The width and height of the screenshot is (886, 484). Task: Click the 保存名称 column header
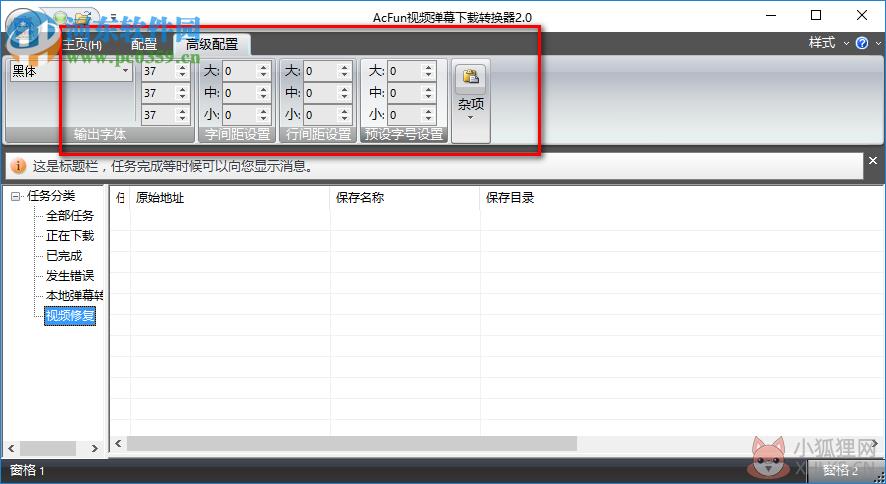point(405,198)
